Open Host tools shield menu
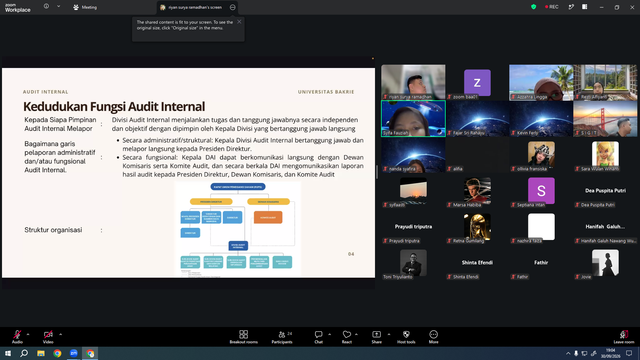 406,335
